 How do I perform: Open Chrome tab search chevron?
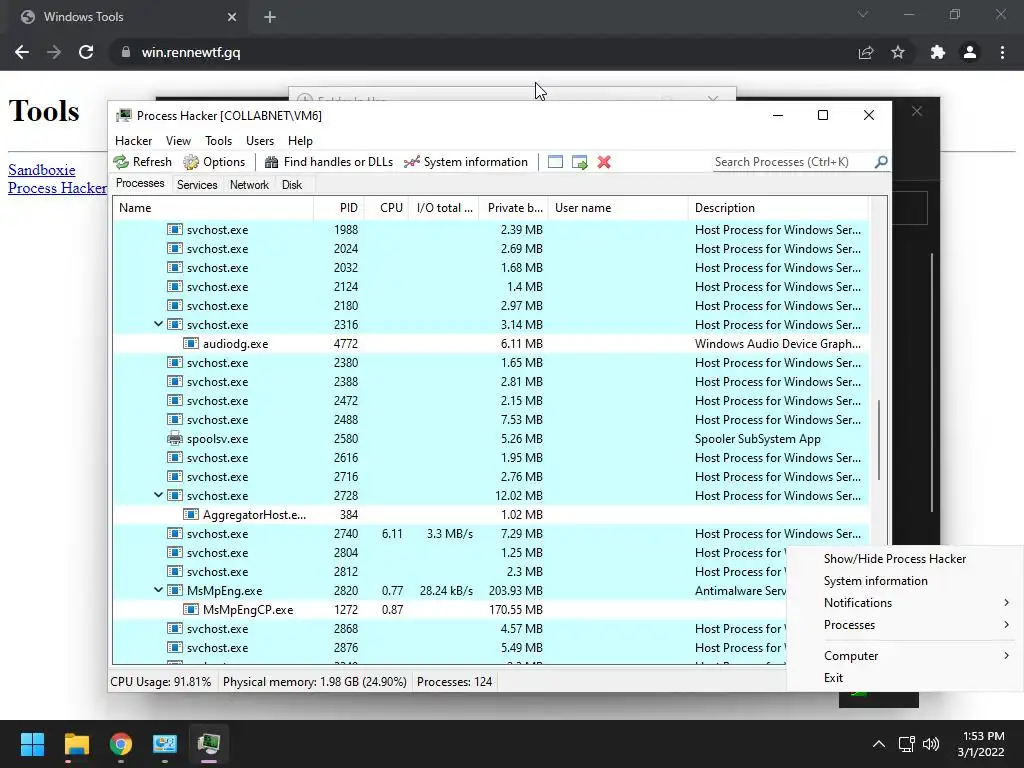coord(863,14)
